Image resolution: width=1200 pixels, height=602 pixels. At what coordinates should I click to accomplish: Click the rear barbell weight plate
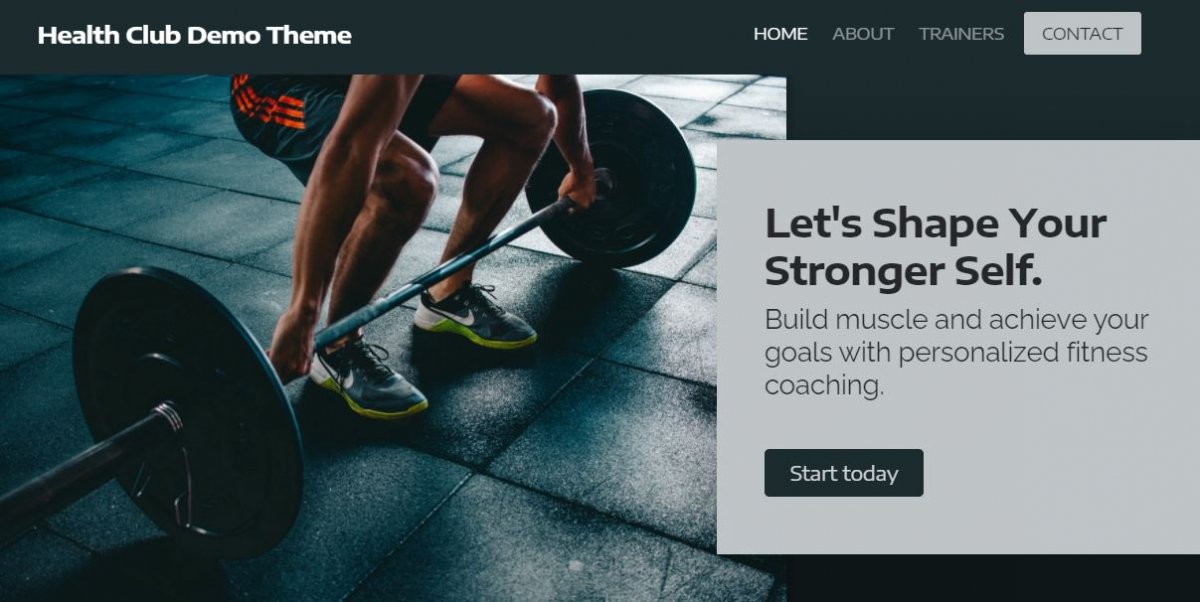tap(611, 178)
